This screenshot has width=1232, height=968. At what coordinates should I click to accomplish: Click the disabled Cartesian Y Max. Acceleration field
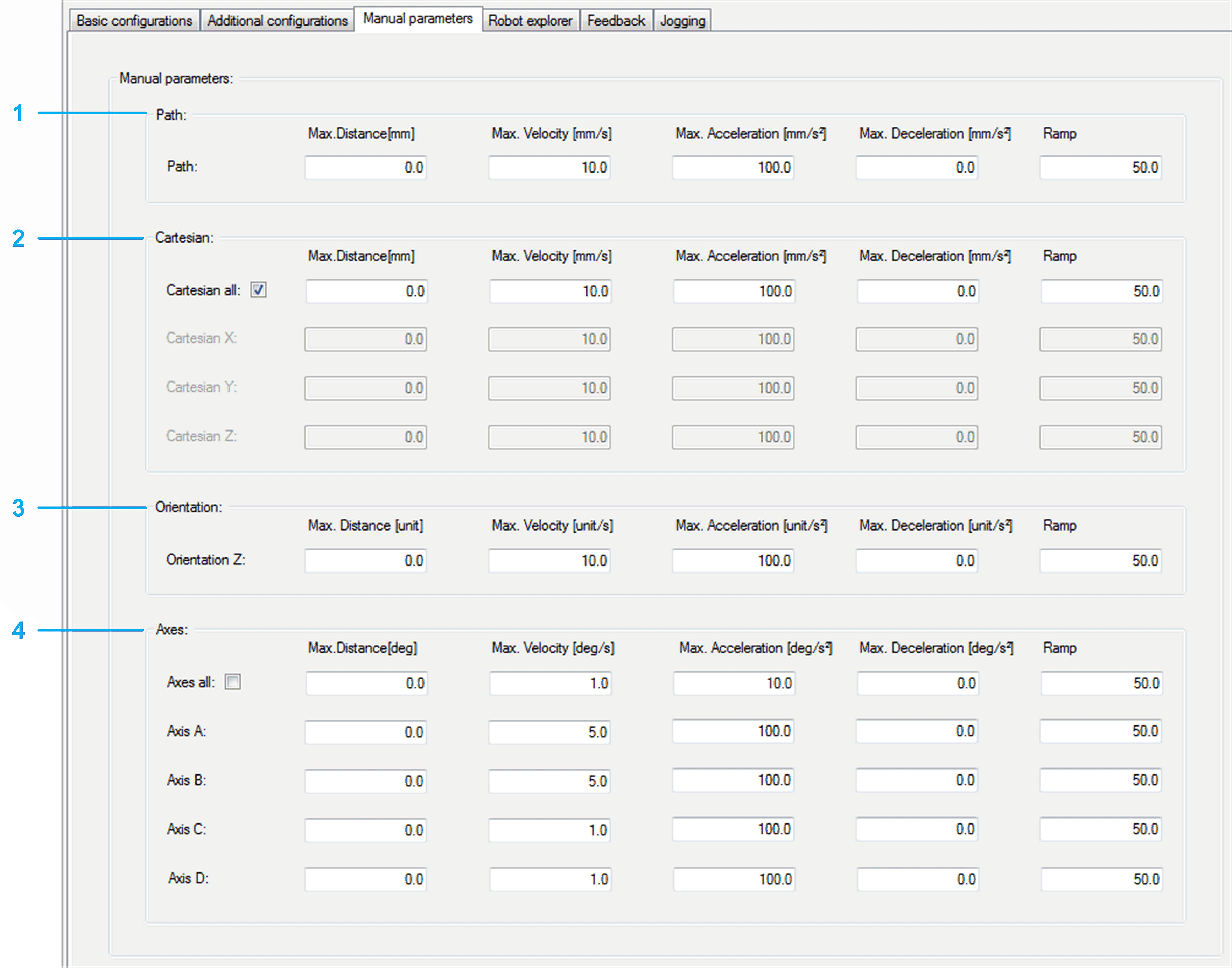click(733, 388)
